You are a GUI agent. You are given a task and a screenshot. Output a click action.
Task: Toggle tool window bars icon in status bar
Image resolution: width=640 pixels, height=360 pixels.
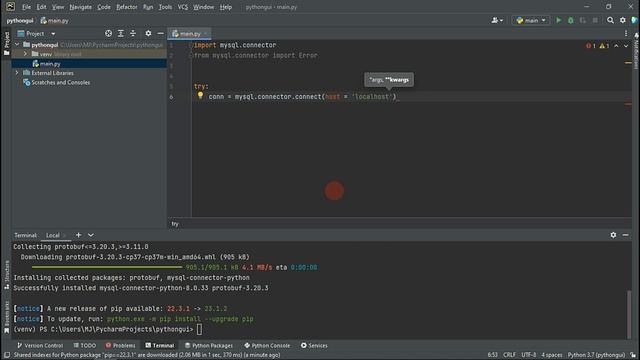point(7,355)
